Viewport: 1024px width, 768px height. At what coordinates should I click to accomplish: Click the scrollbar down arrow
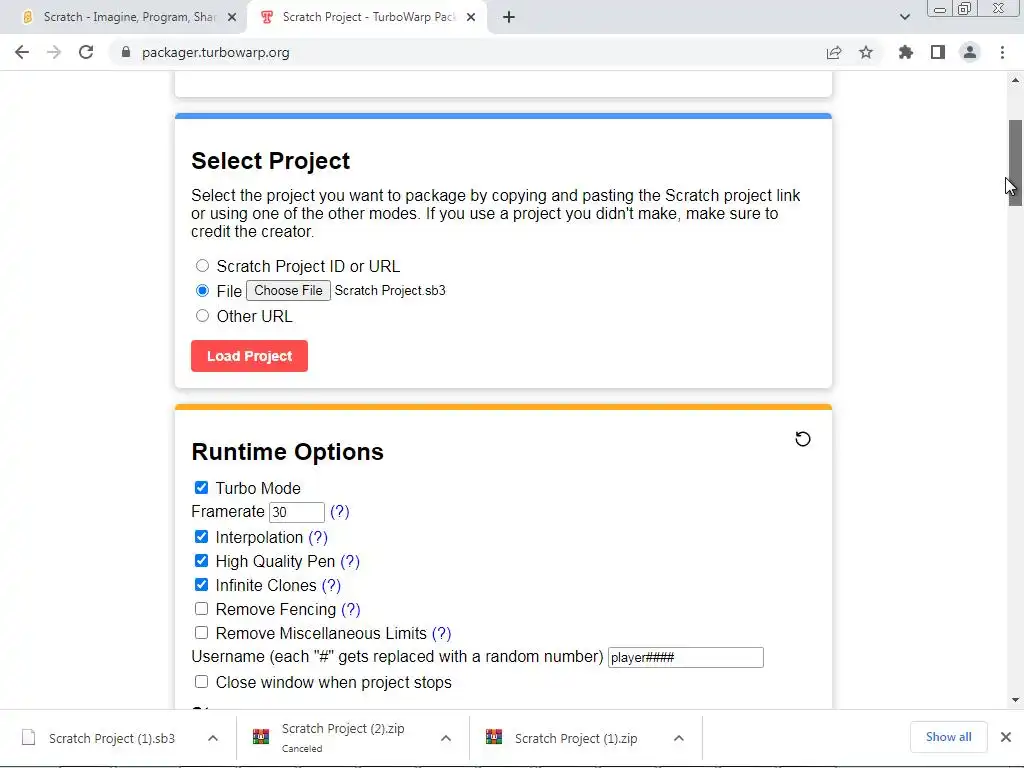click(1015, 700)
